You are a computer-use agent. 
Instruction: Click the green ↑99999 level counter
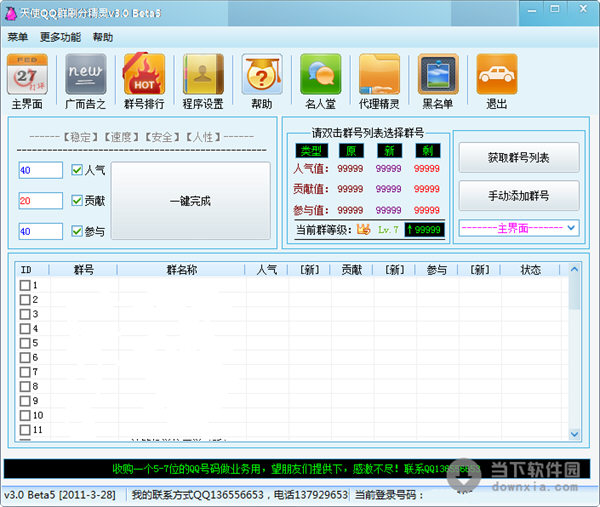coord(424,230)
